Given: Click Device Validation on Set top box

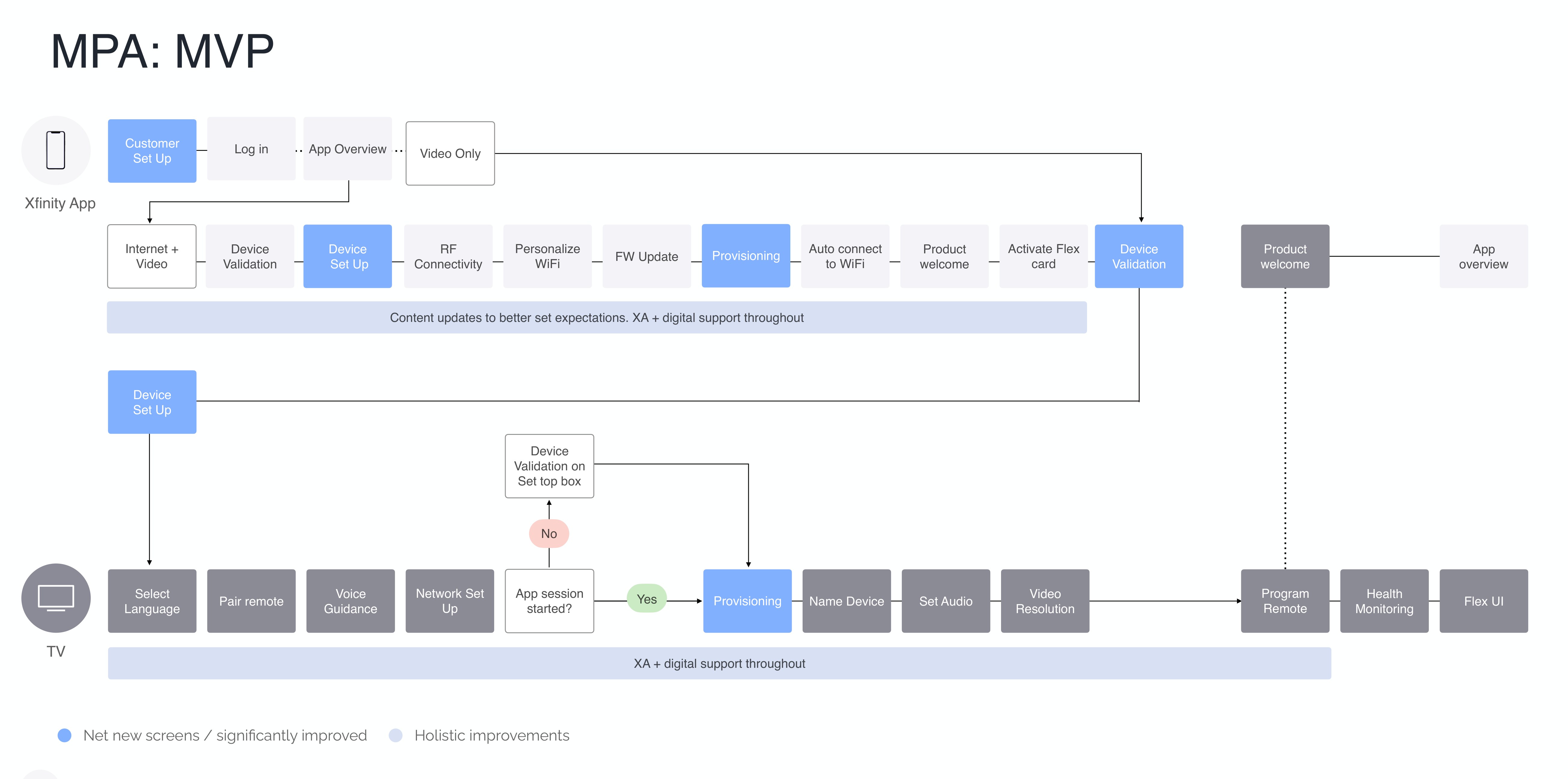Looking at the screenshot, I should pyautogui.click(x=550, y=466).
